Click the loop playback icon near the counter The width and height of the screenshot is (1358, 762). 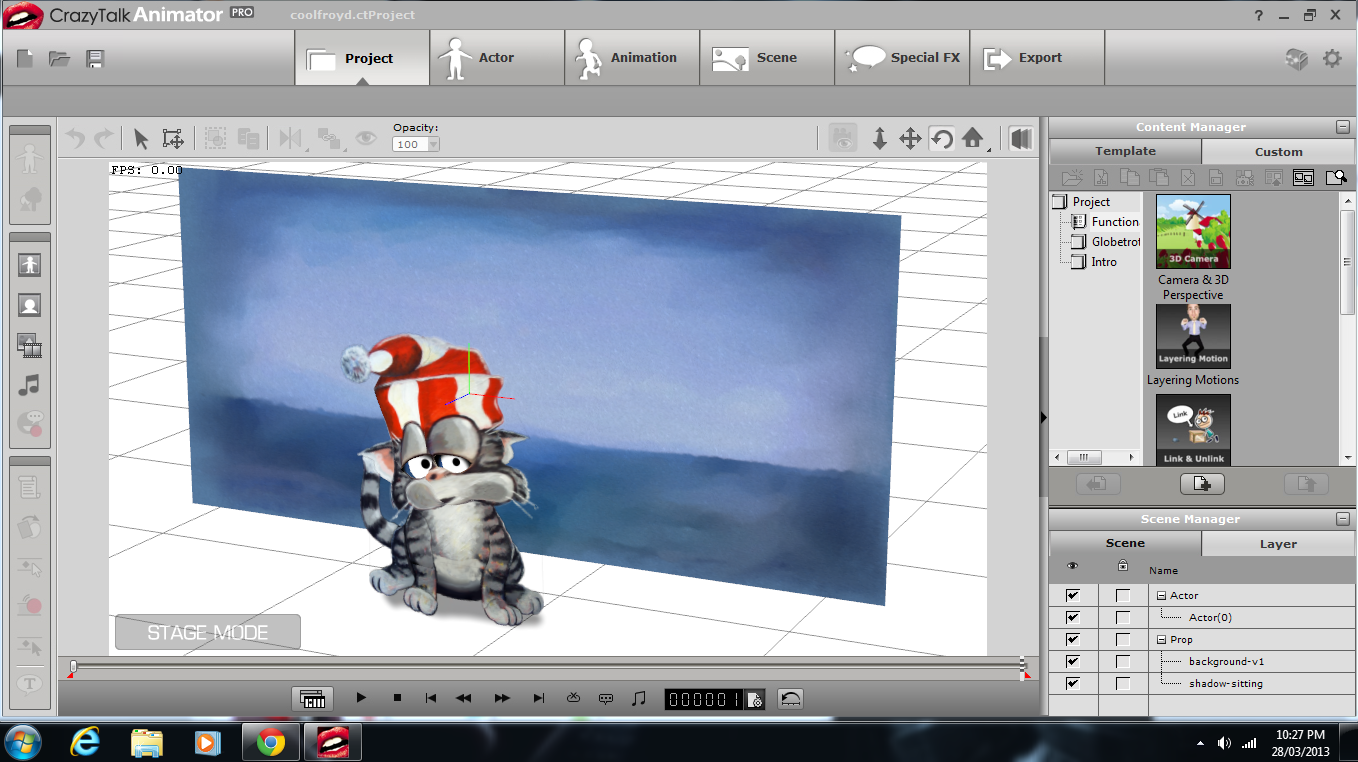point(789,698)
